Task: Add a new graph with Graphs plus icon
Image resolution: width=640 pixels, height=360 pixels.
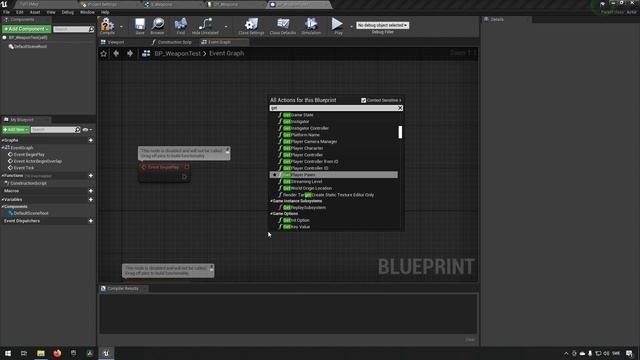Action: (91, 140)
